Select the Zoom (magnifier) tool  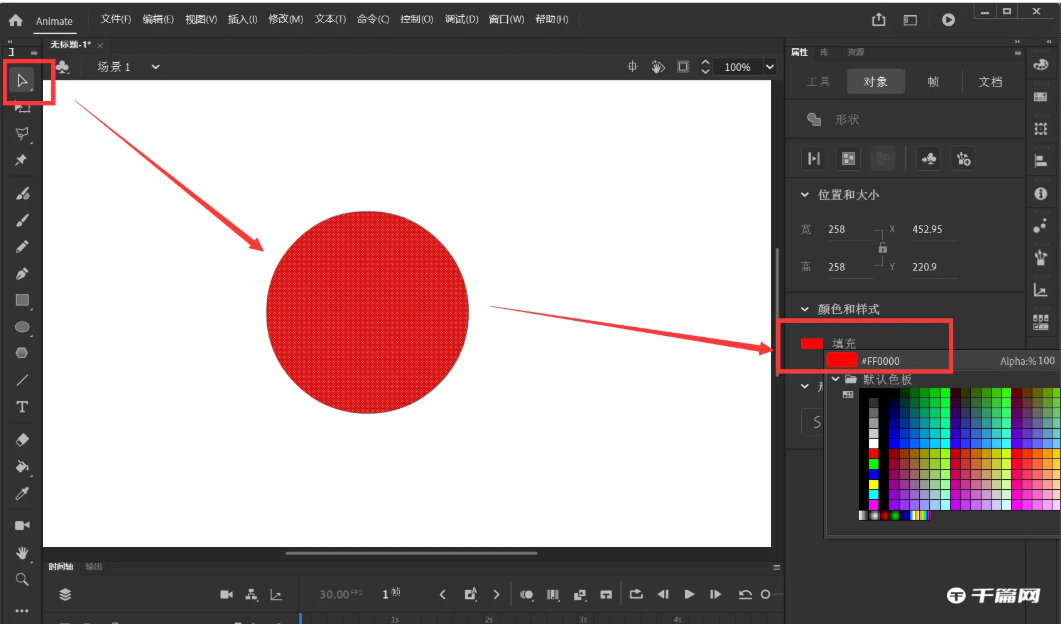coord(22,578)
